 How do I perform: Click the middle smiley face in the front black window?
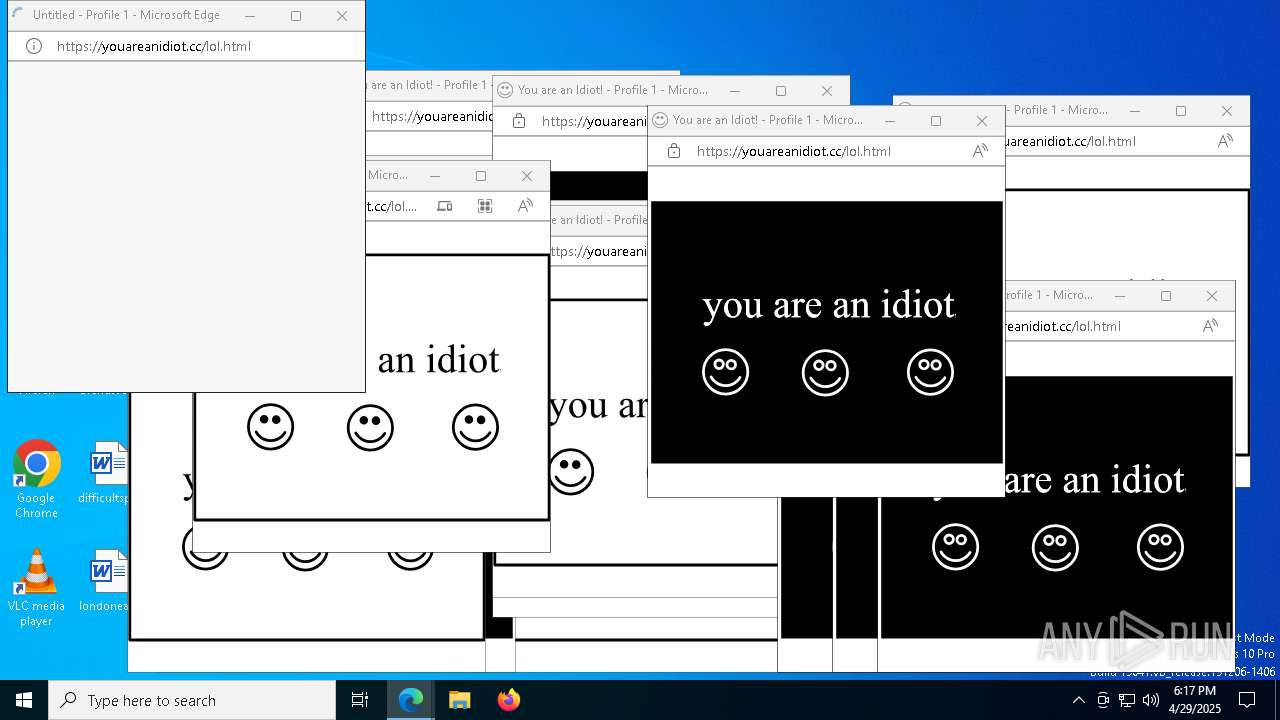(825, 372)
